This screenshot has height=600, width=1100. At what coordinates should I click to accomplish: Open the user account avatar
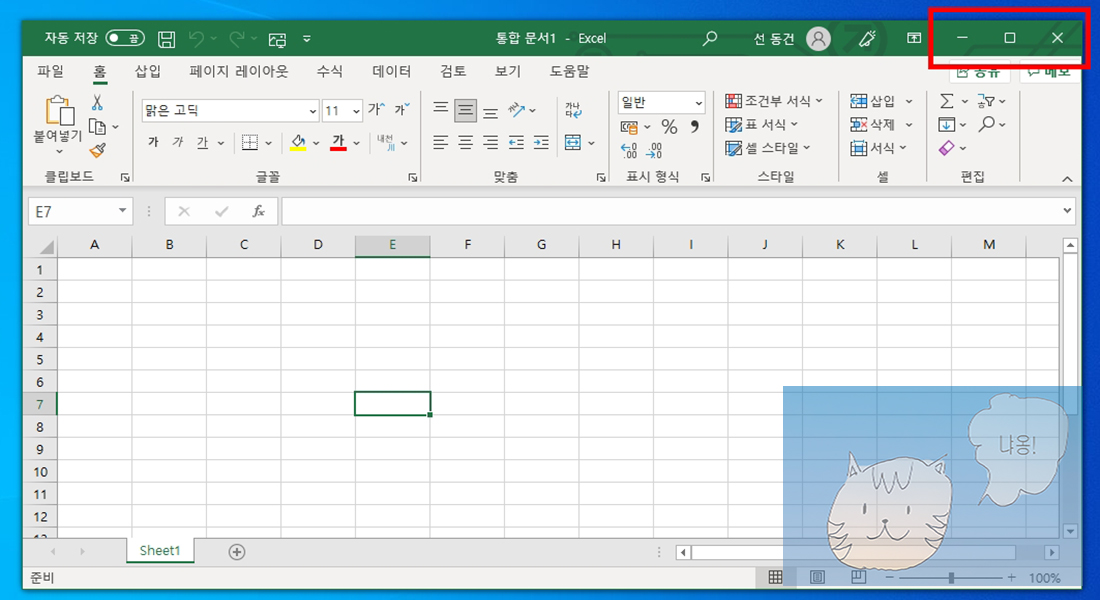(x=818, y=38)
